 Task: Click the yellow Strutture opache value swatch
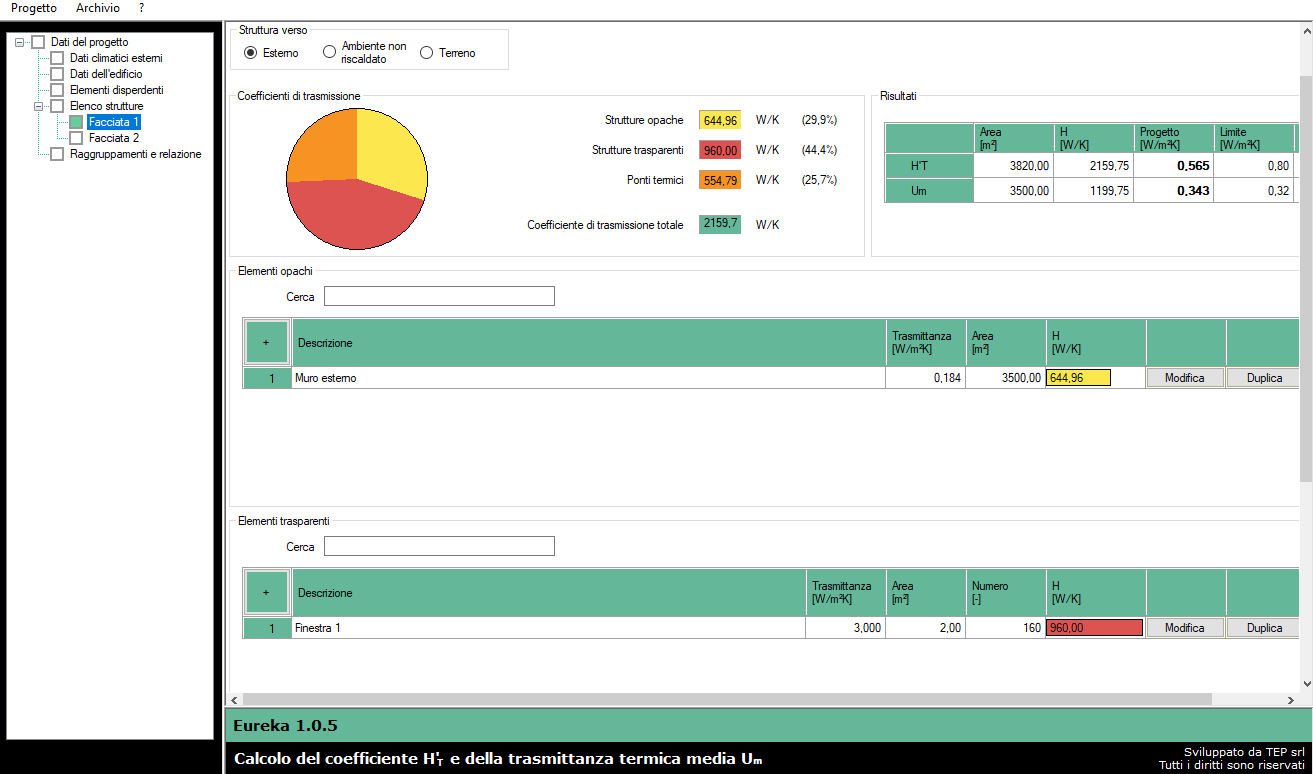click(x=720, y=120)
